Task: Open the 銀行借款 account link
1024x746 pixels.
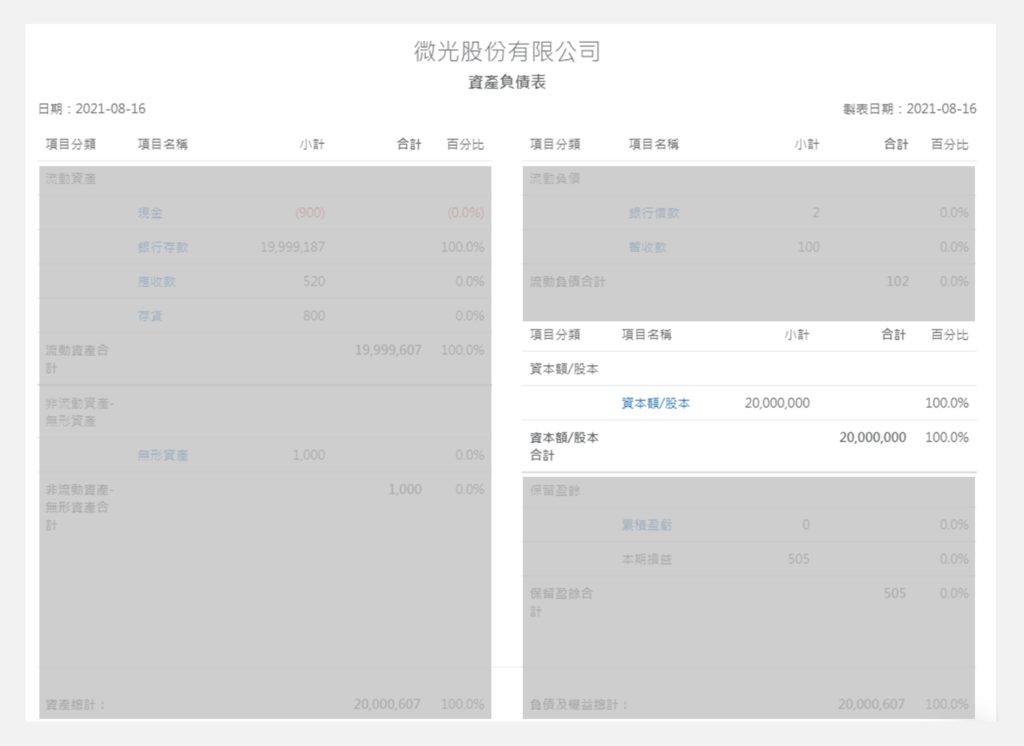Action: tap(654, 213)
